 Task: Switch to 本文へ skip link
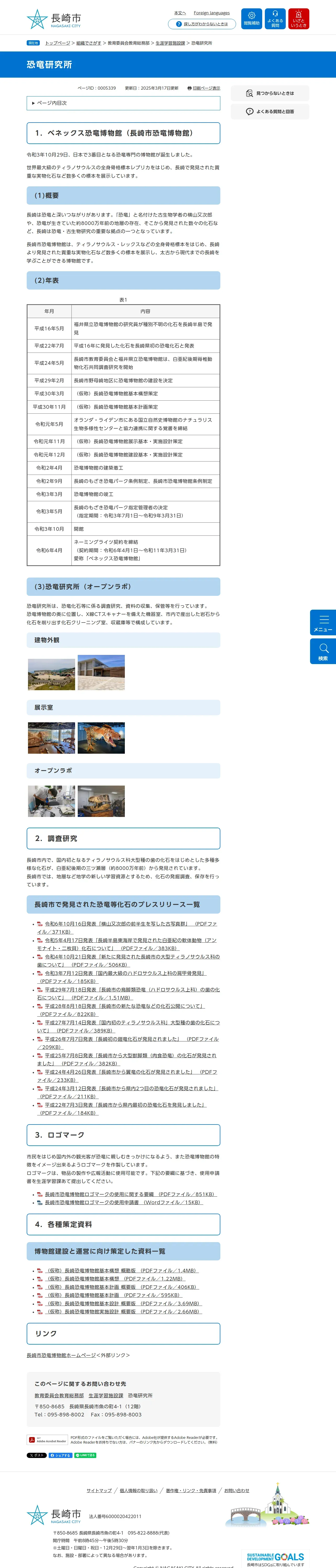coord(180,13)
